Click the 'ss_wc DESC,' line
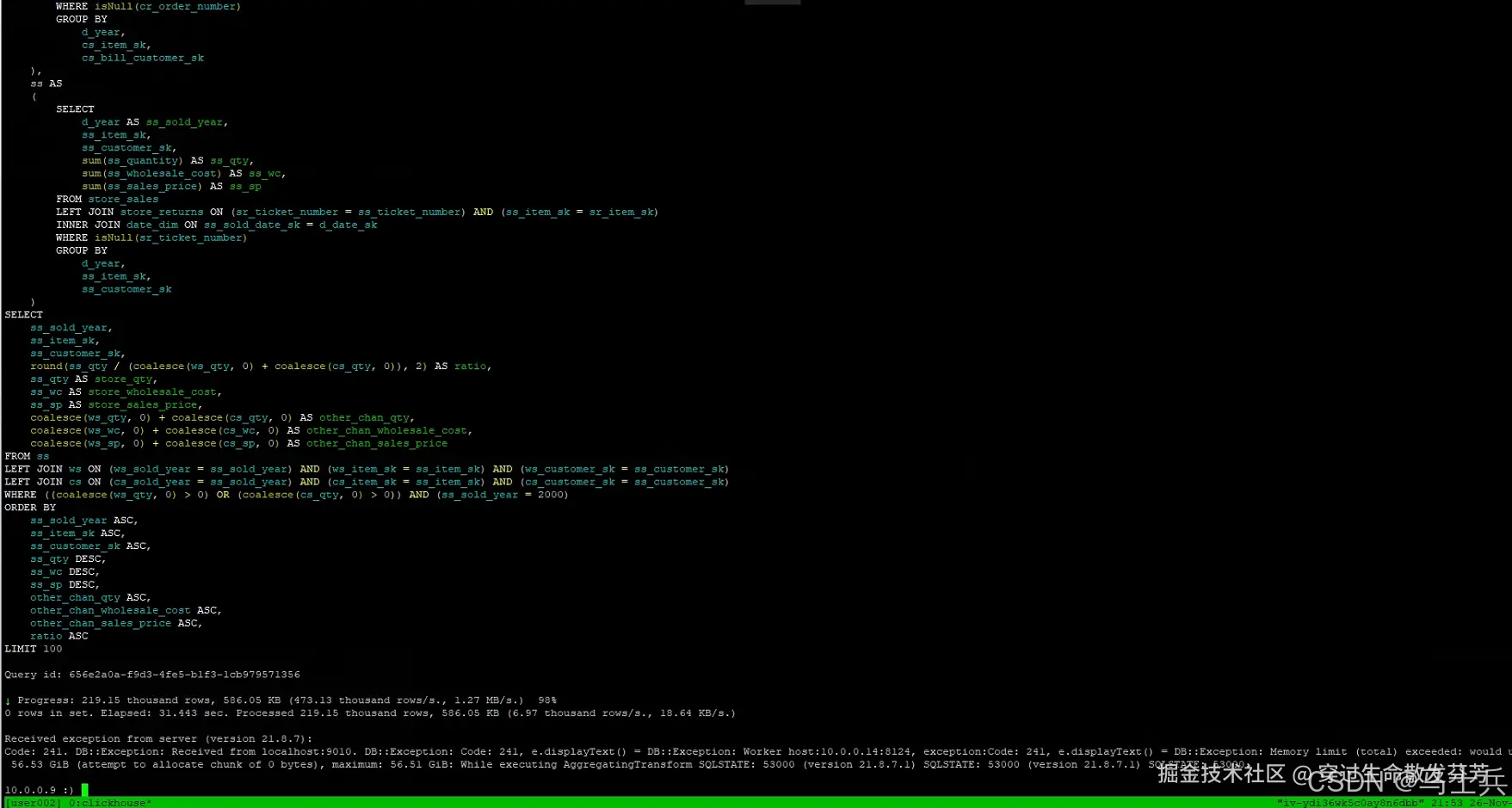 (x=65, y=571)
